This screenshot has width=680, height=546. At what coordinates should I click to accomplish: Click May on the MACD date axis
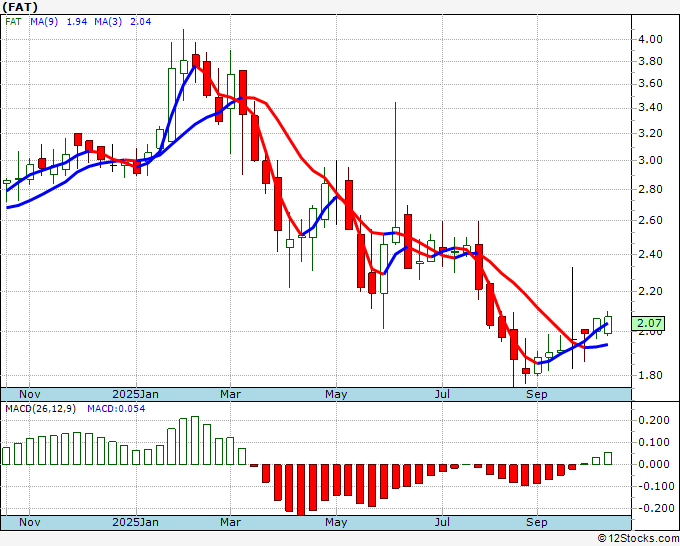click(336, 522)
